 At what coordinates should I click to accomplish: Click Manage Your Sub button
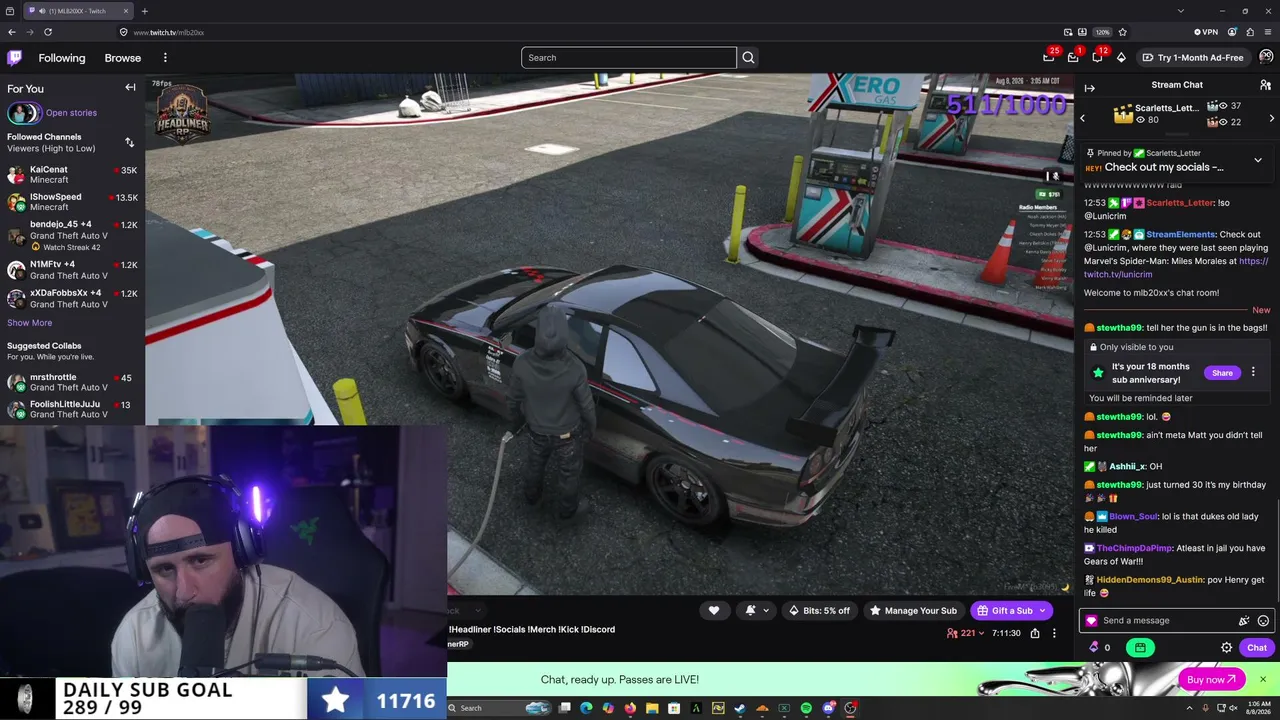[x=913, y=611]
